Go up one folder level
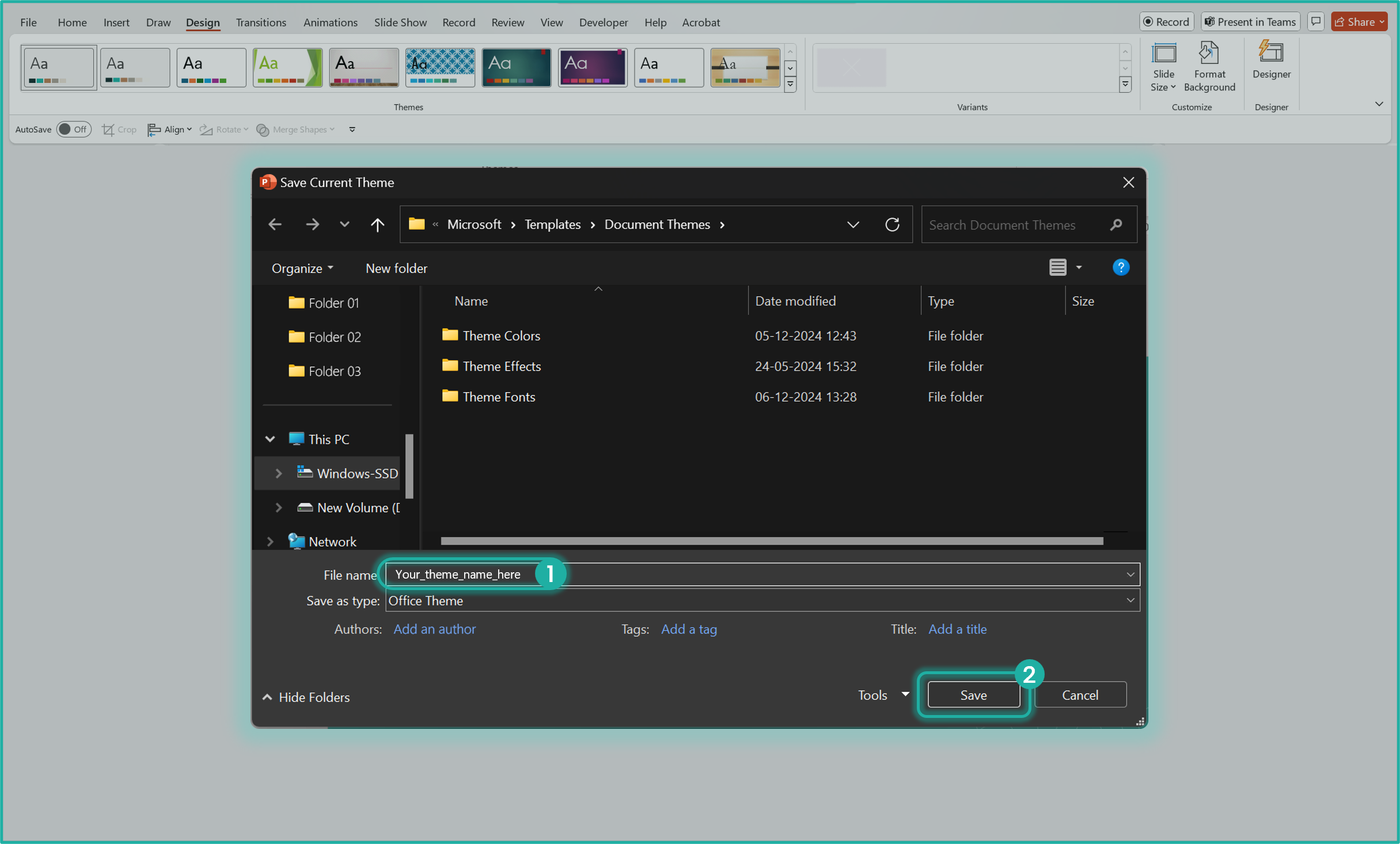 point(377,225)
